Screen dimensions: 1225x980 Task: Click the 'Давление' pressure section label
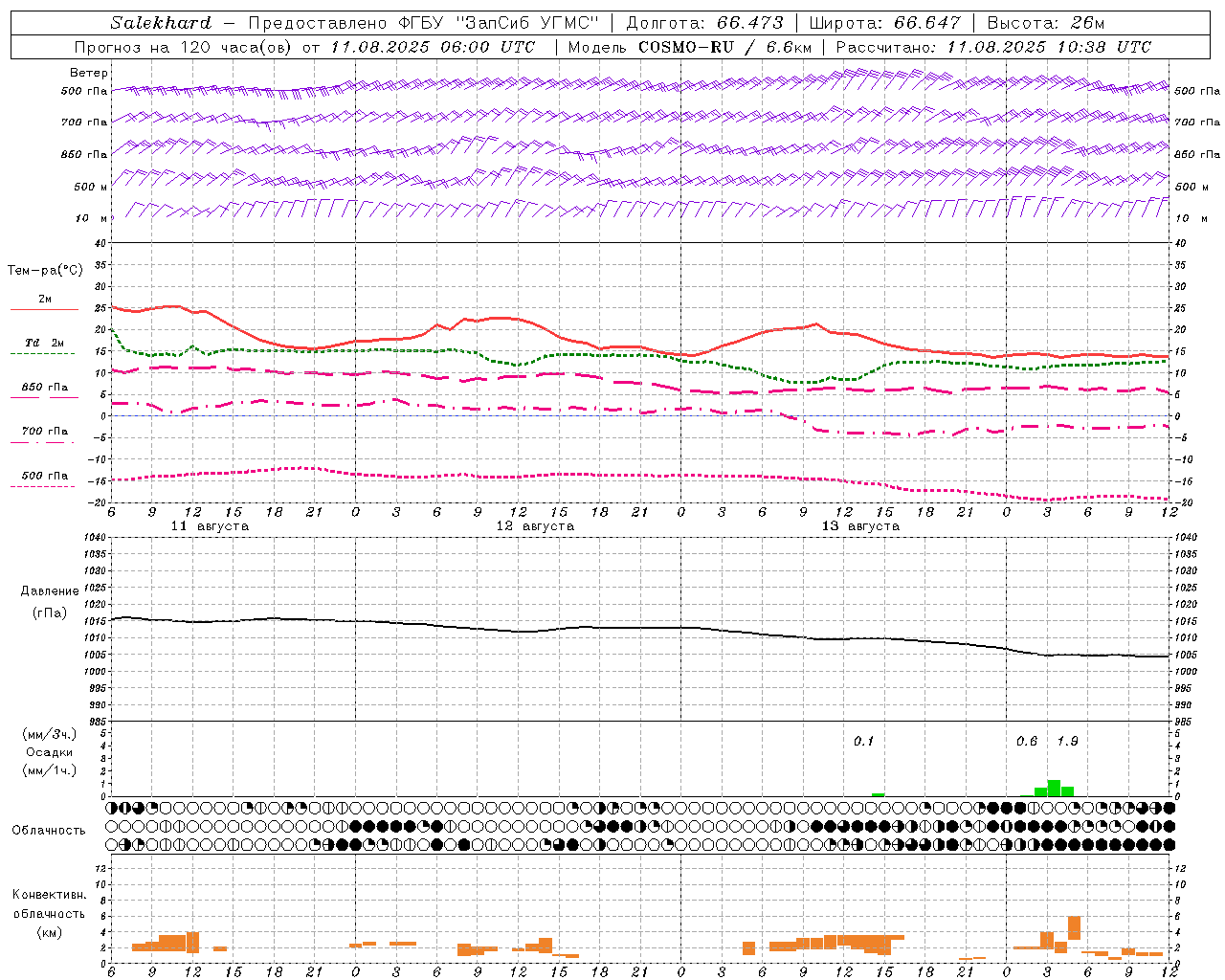[x=50, y=591]
